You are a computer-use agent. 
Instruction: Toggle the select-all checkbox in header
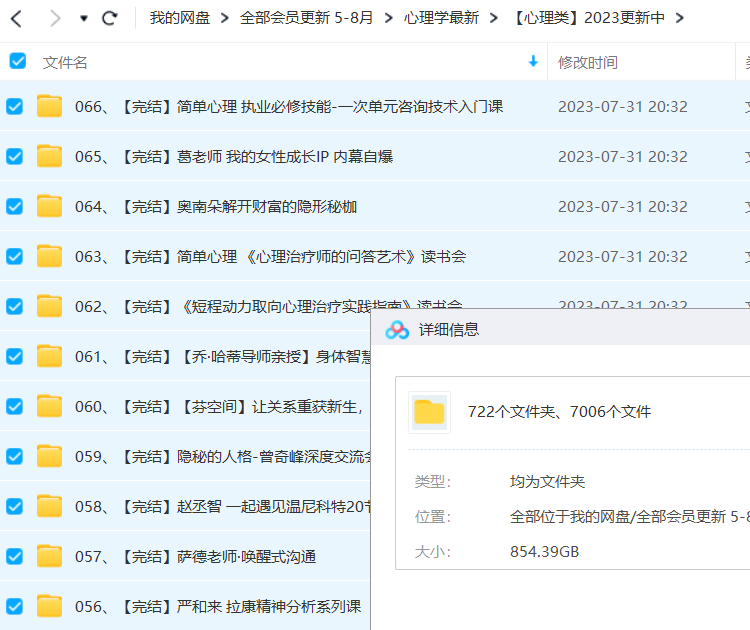pyautogui.click(x=17, y=62)
